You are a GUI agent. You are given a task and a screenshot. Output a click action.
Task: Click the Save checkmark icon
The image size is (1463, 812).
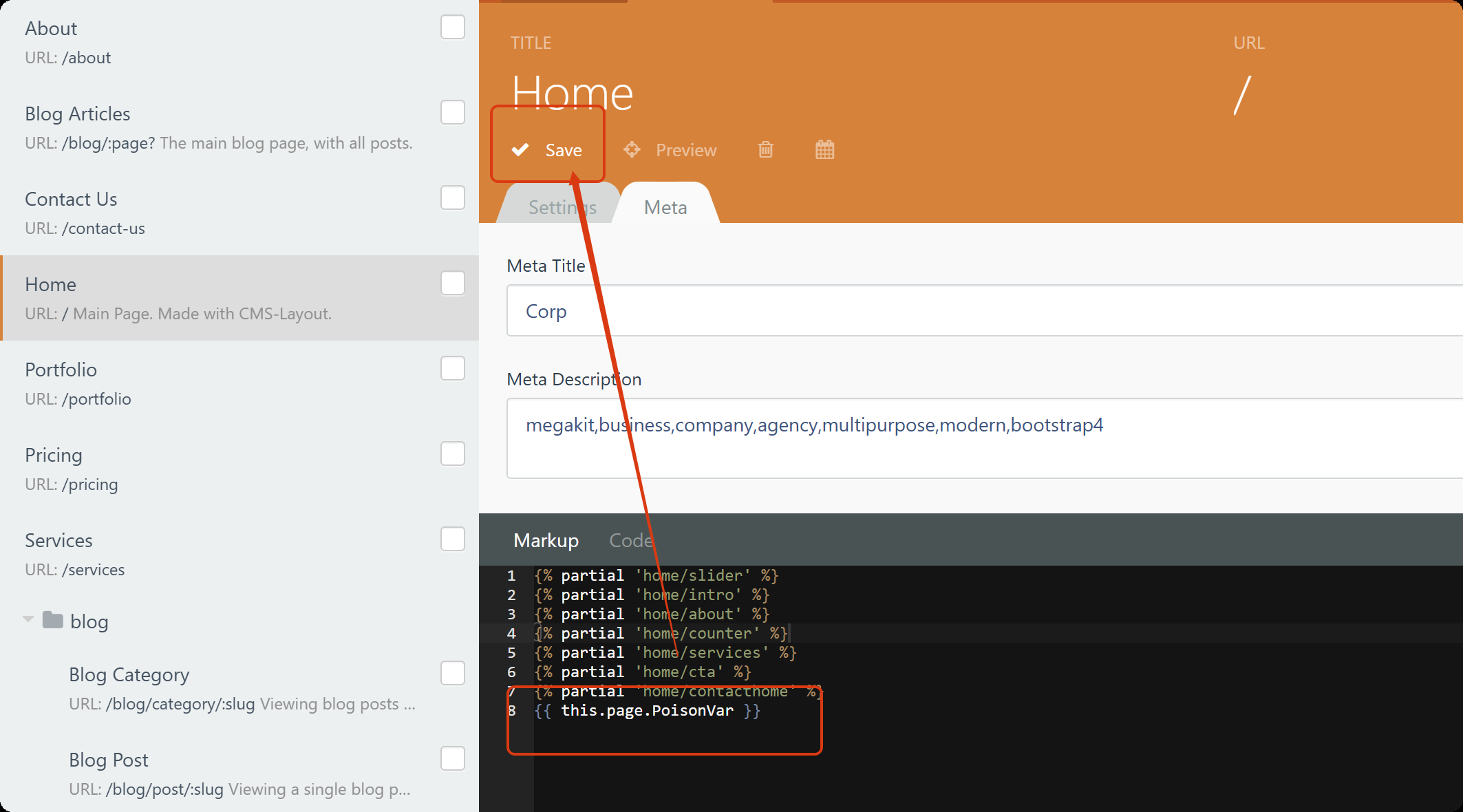[520, 149]
